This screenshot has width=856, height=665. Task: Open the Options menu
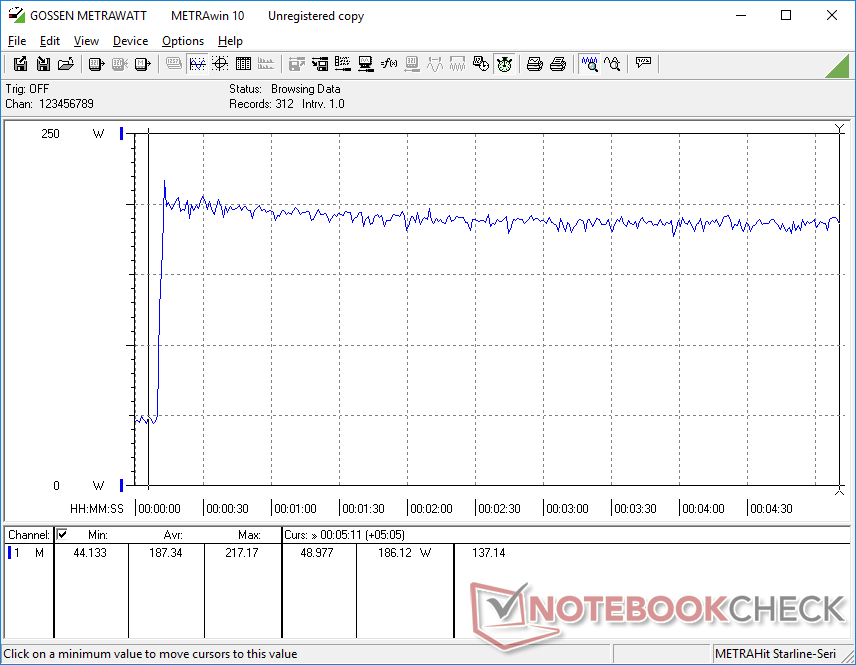click(x=183, y=41)
